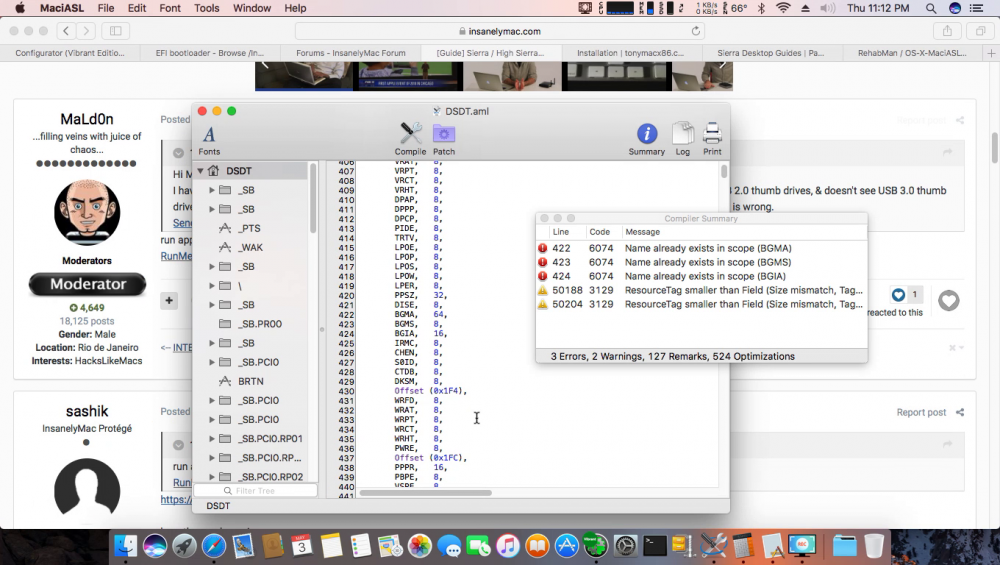
Task: Click the Wi-Fi status icon
Action: (x=783, y=8)
